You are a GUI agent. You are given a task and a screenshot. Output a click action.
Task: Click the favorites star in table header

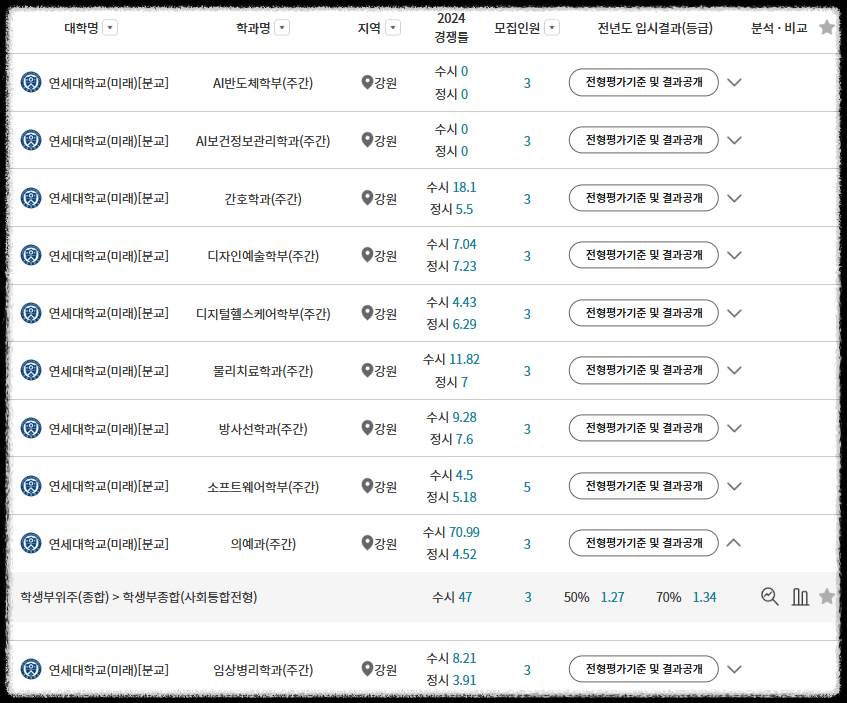826,27
